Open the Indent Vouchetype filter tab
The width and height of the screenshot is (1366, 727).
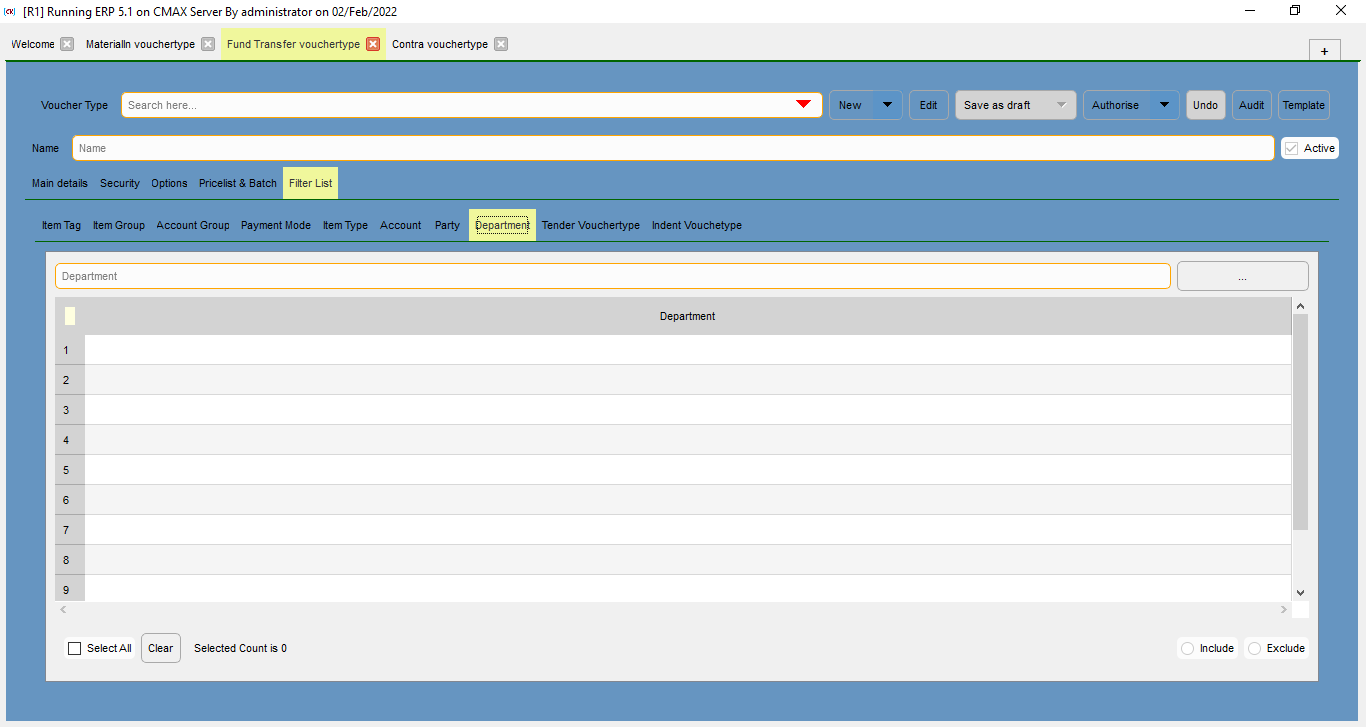point(697,225)
